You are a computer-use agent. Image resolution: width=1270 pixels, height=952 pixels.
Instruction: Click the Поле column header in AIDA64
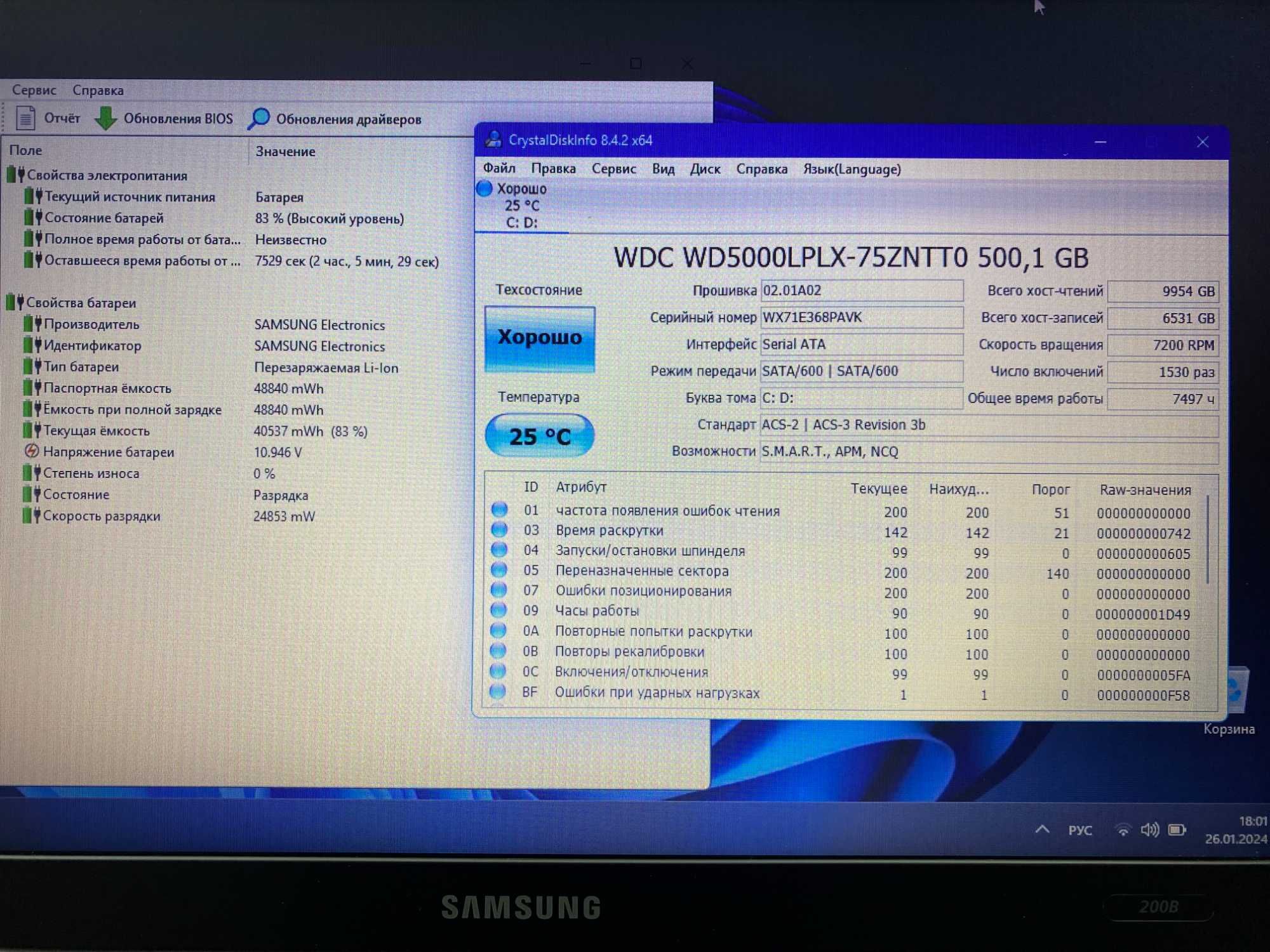25,150
